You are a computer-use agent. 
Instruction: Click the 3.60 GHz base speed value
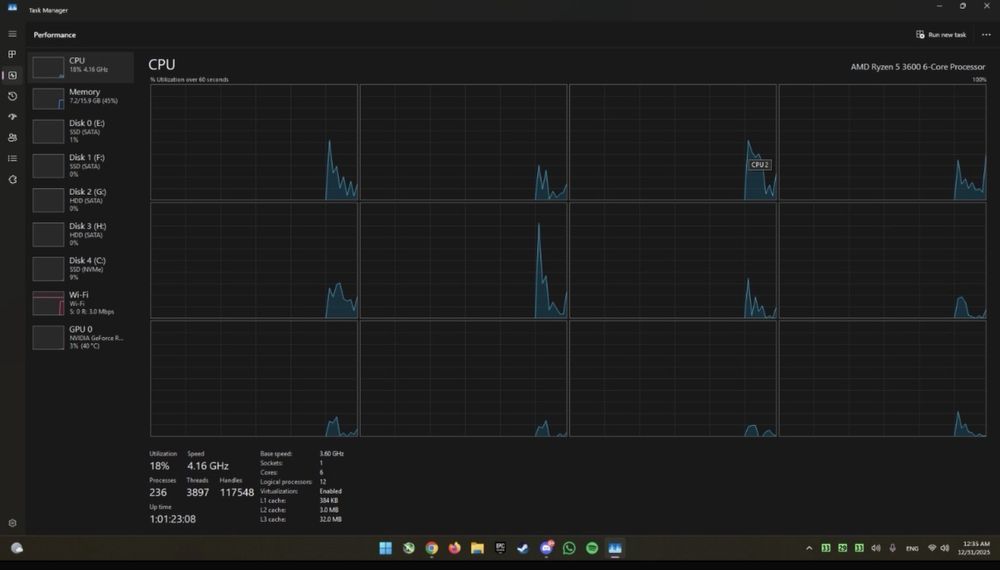click(x=332, y=454)
